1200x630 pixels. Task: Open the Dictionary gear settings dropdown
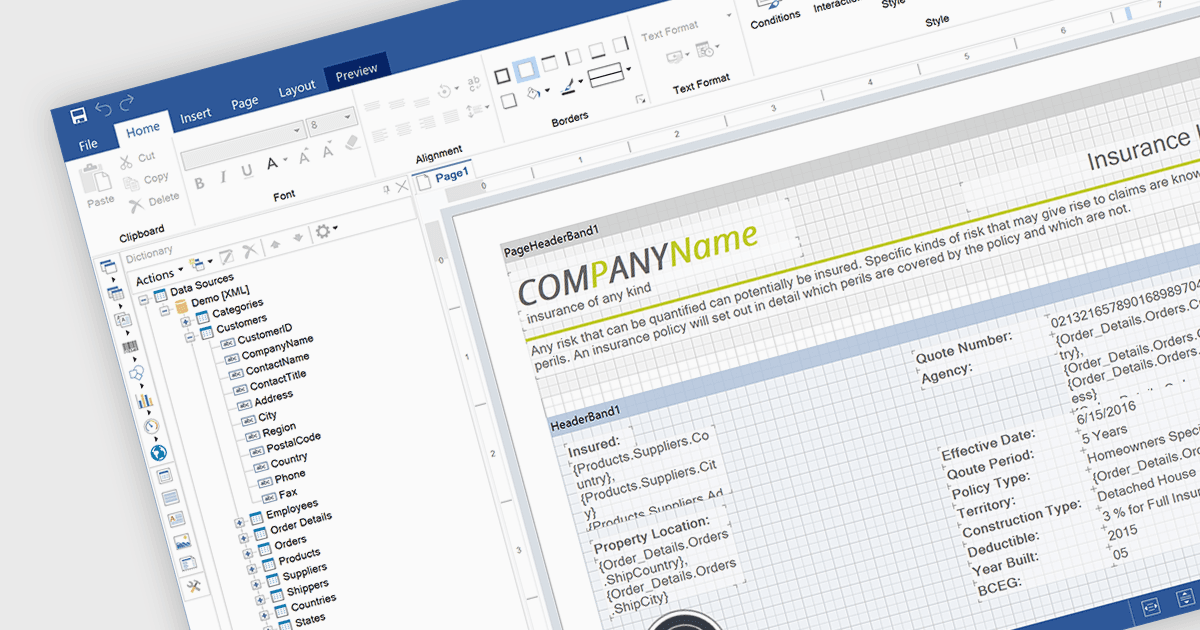[x=327, y=231]
